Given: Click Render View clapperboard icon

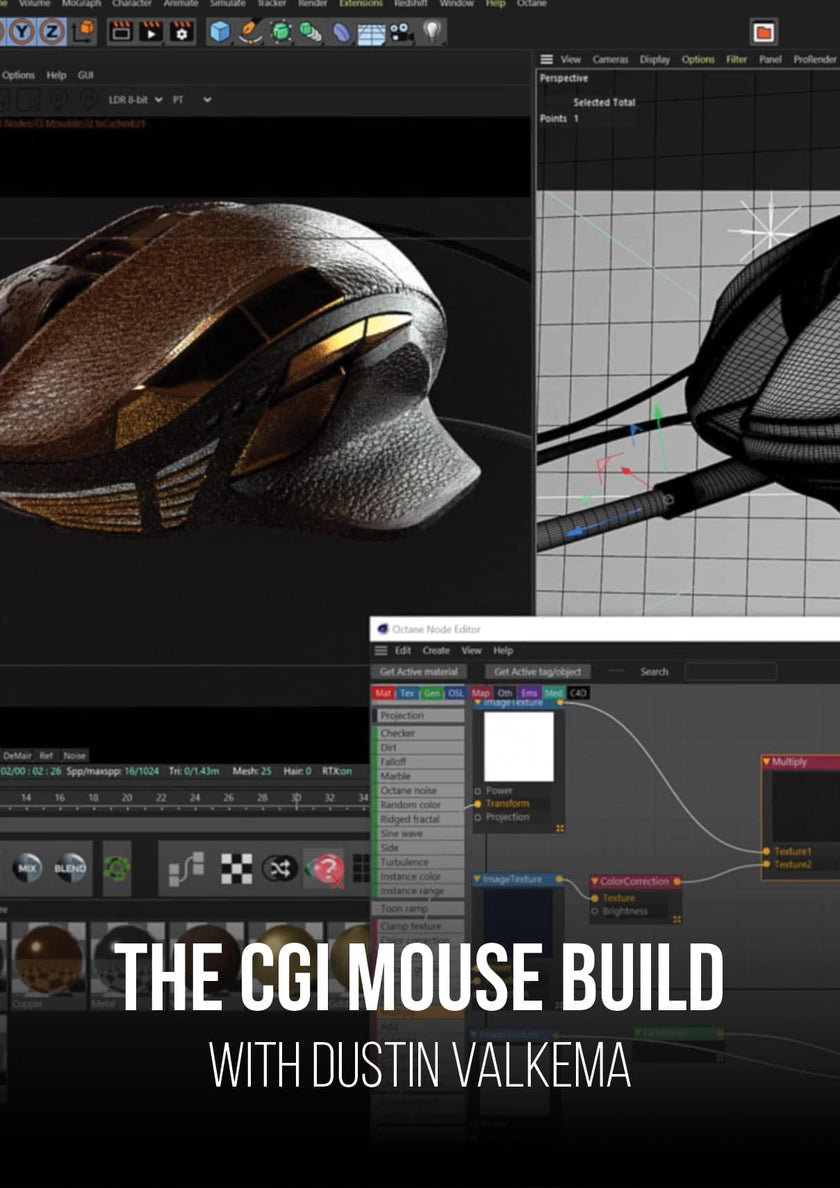Looking at the screenshot, I should pos(121,32).
